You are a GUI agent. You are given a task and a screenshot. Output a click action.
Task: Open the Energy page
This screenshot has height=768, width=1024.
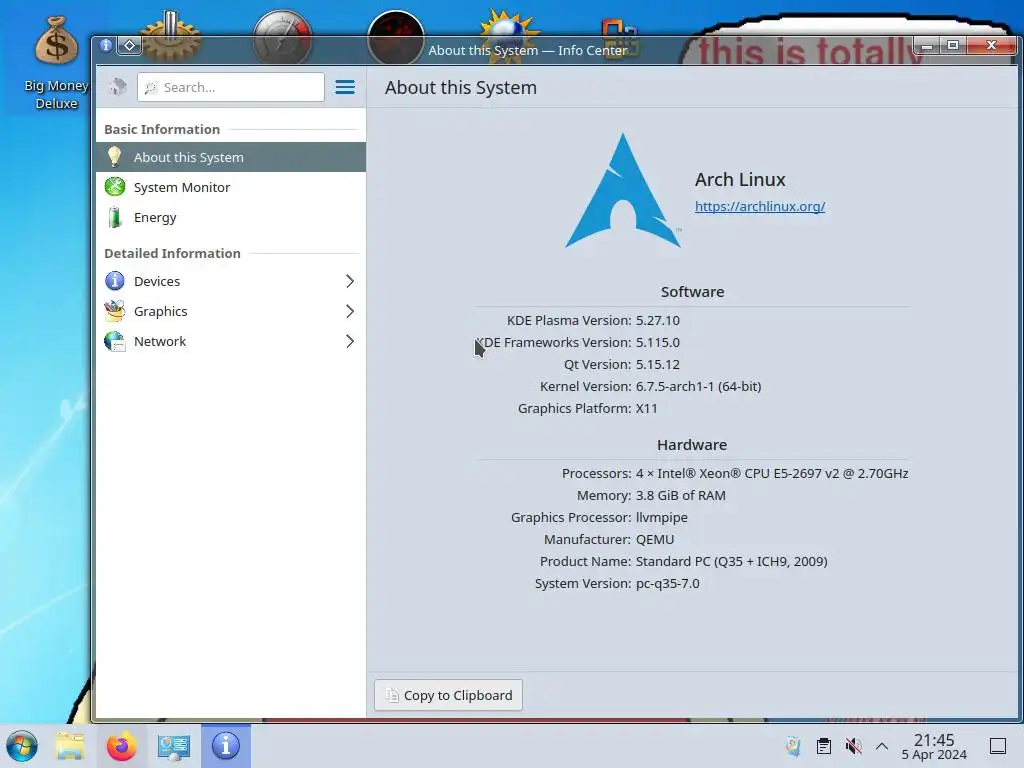point(231,217)
